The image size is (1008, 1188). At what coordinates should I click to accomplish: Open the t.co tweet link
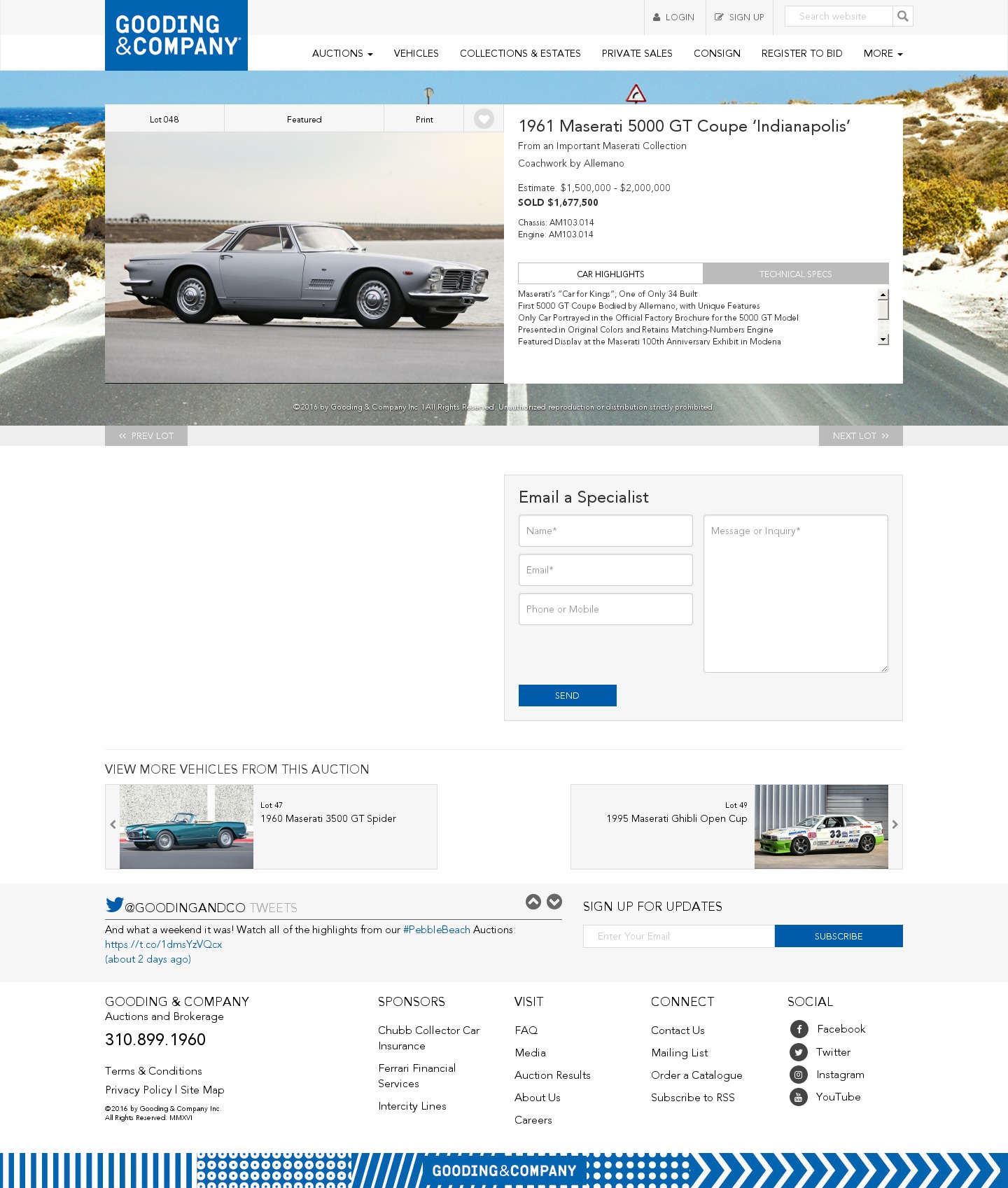(164, 944)
